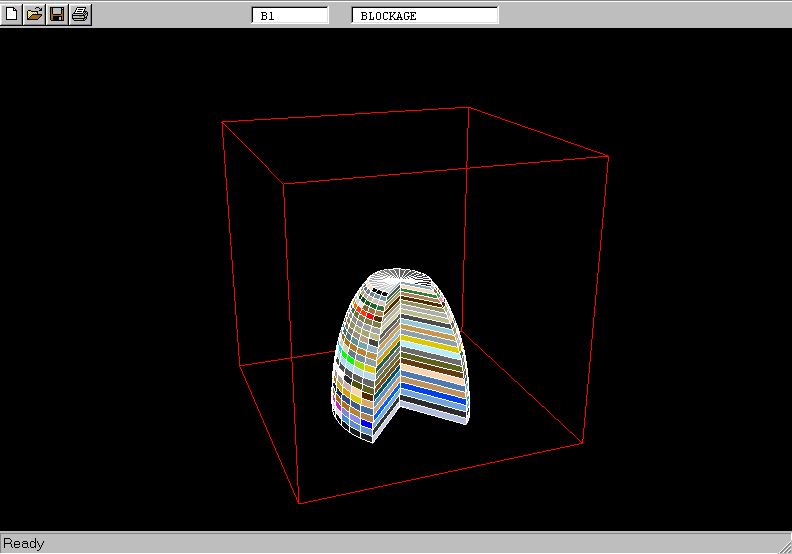Screen dimensions: 792x554
Task: Click the B1 text field
Action: pos(289,16)
